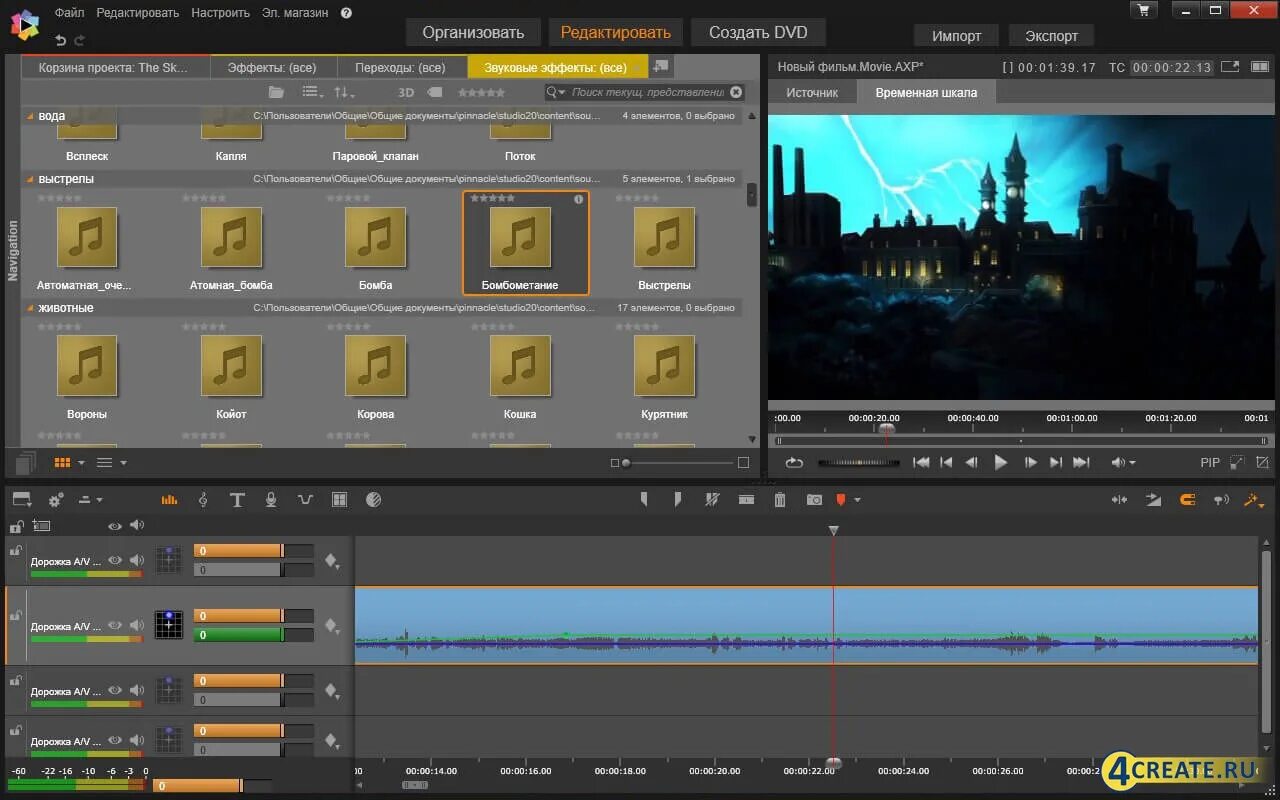This screenshot has width=1280, height=800.
Task: Open the Настроить menu
Action: (220, 13)
